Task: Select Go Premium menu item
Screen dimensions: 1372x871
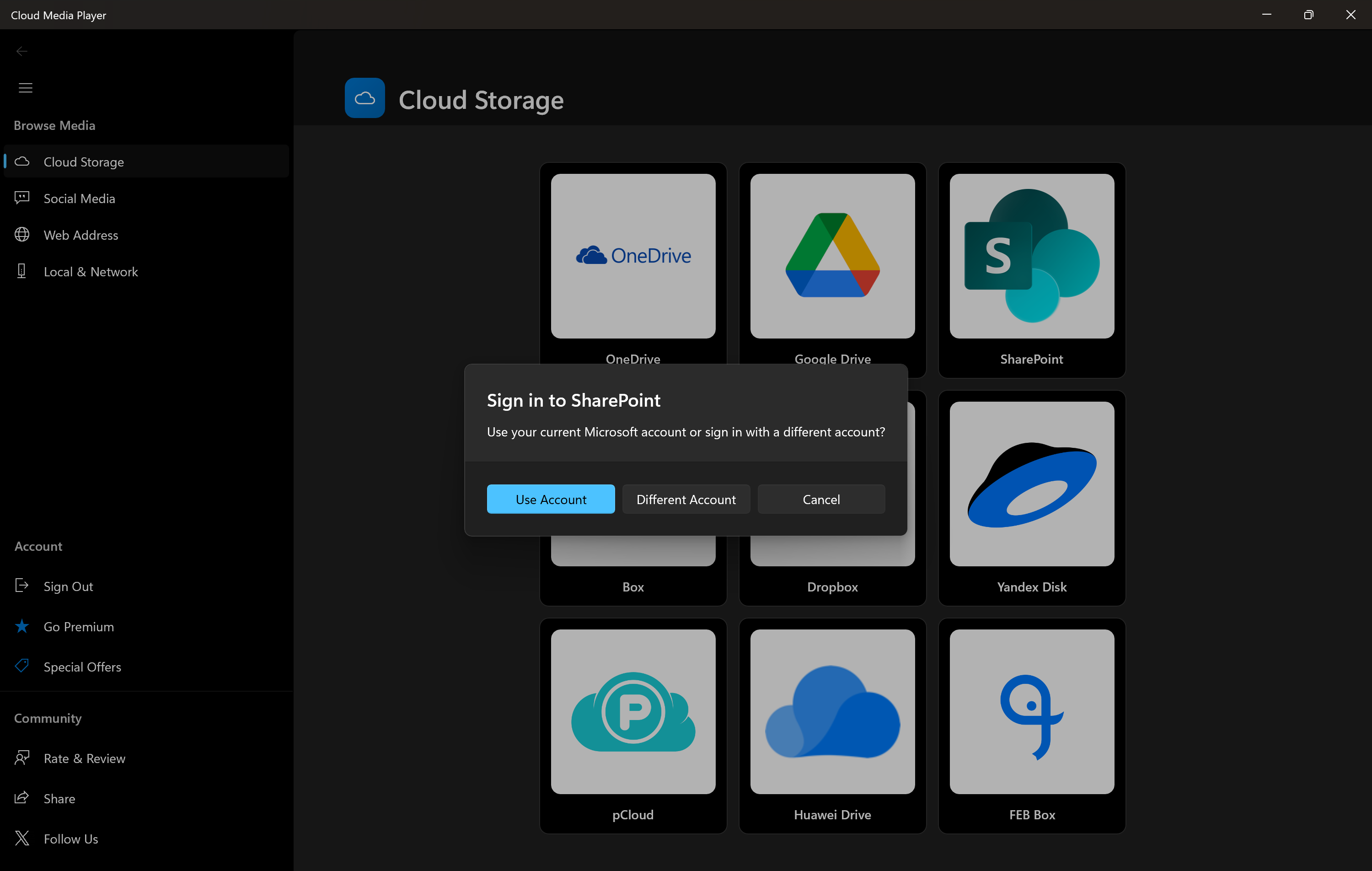Action: pyautogui.click(x=146, y=626)
